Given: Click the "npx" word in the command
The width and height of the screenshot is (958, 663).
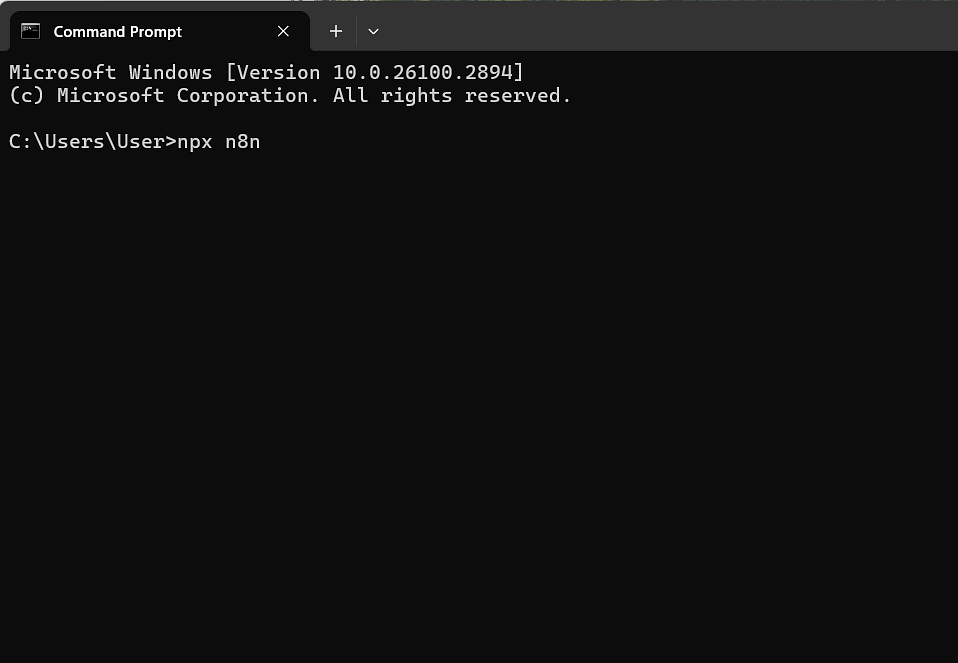Looking at the screenshot, I should click(195, 141).
